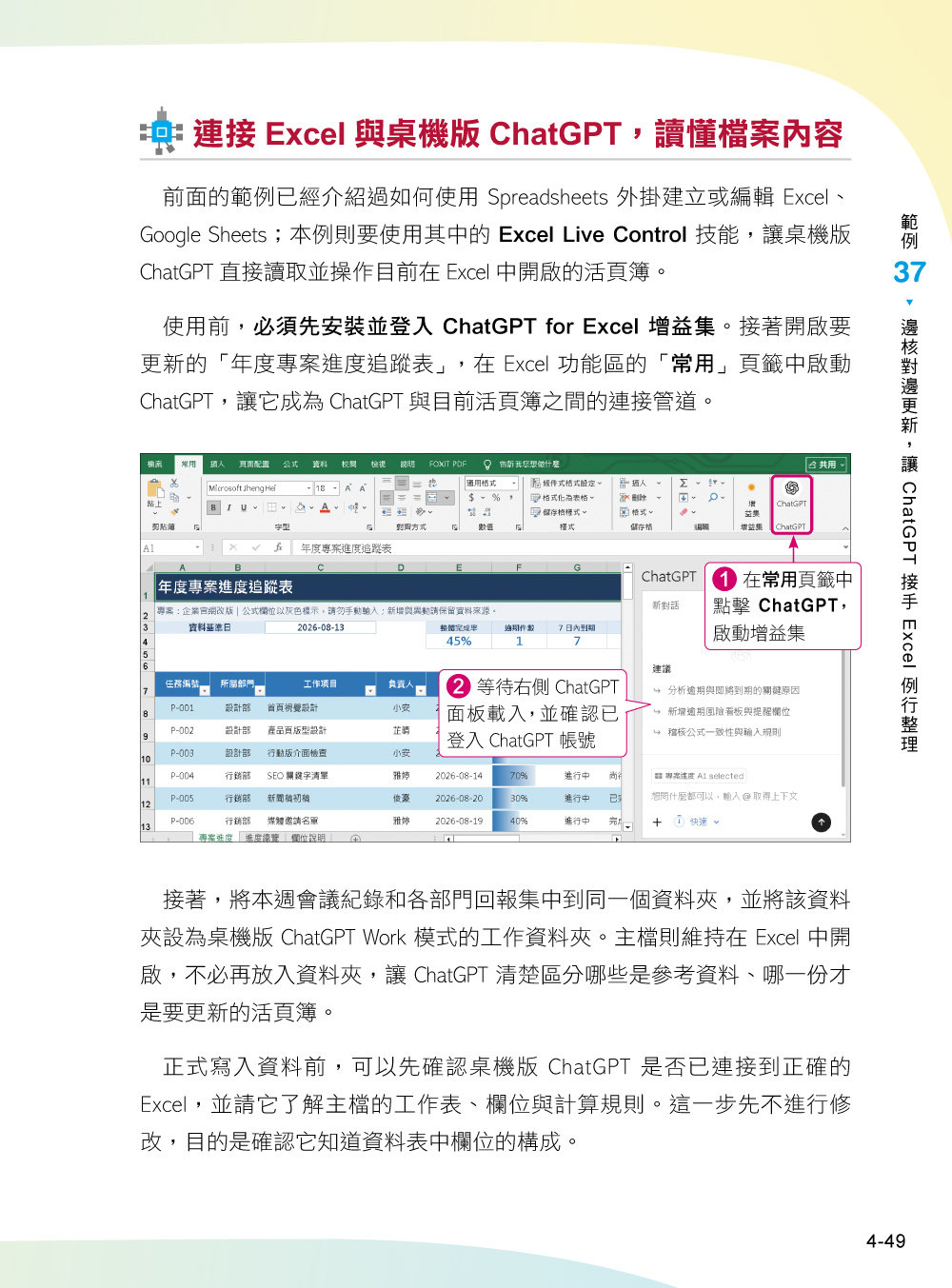Open the font name dropdown
The width and height of the screenshot is (952, 1288).
(x=308, y=488)
